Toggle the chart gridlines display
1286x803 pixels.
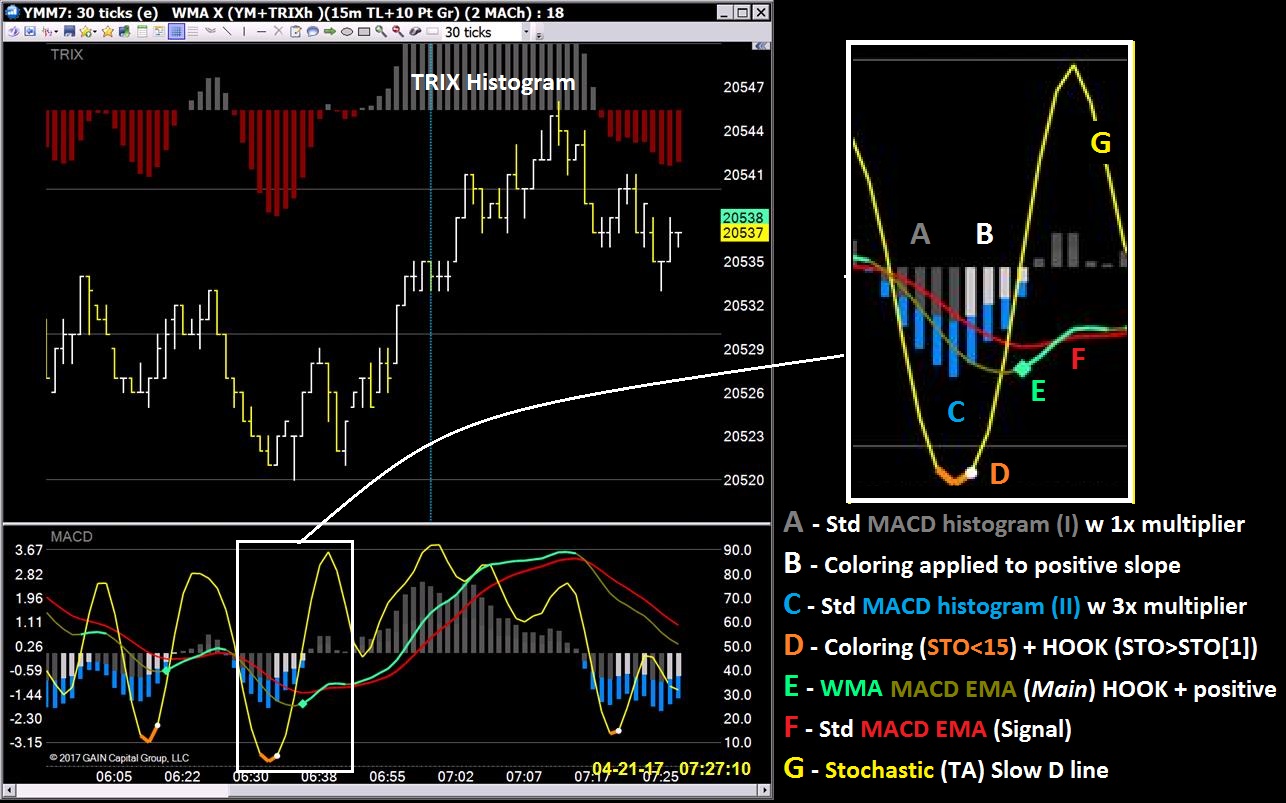176,31
